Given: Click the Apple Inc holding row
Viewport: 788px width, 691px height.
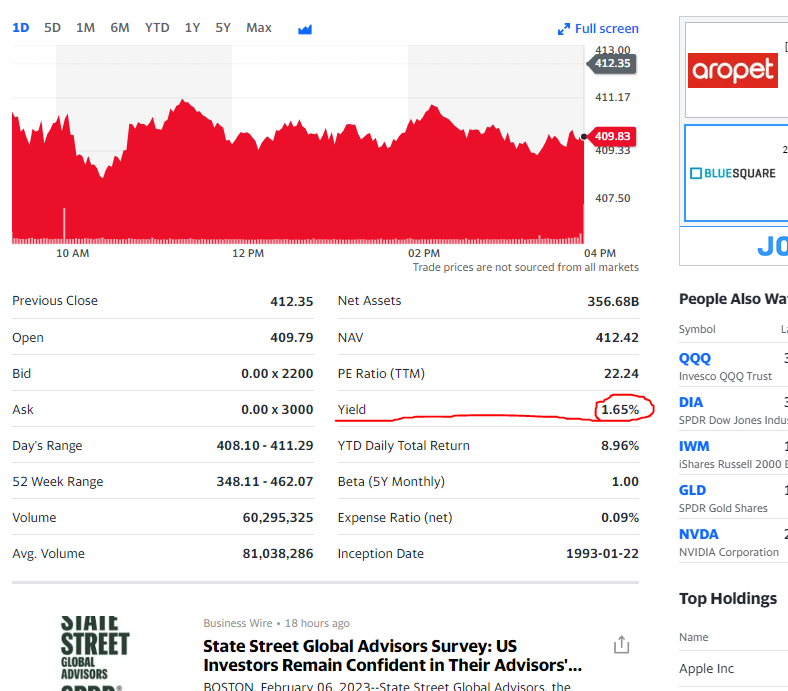Looking at the screenshot, I should coord(733,669).
